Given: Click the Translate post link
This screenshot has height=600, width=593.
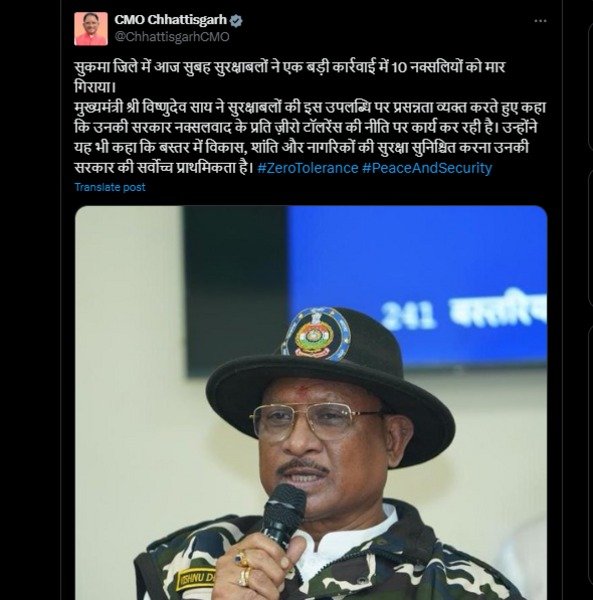Looking at the screenshot, I should [x=110, y=187].
